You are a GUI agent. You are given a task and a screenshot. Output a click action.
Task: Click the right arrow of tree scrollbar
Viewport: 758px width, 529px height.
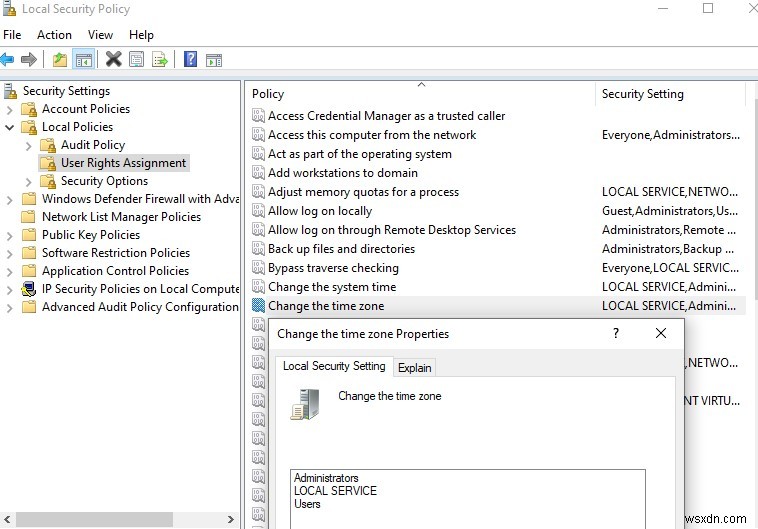(231, 520)
